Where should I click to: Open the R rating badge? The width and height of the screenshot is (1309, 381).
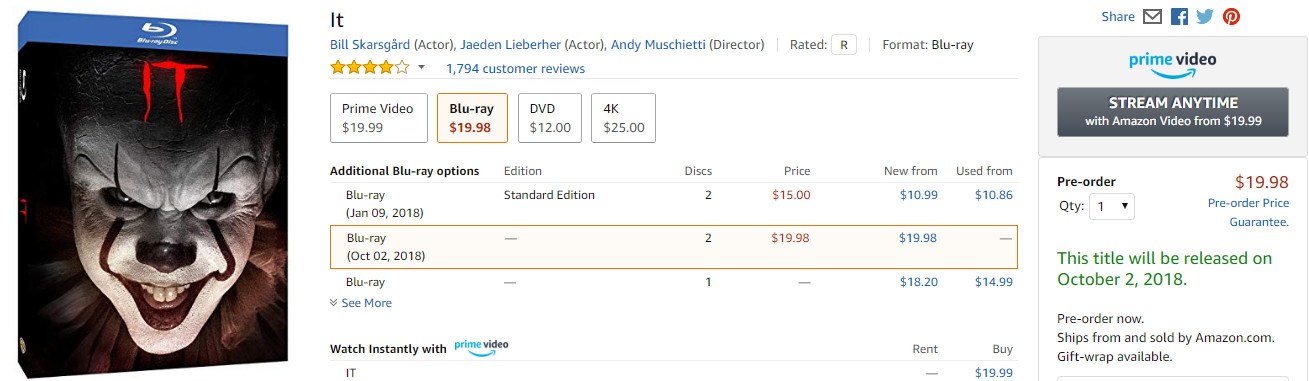pyautogui.click(x=844, y=45)
